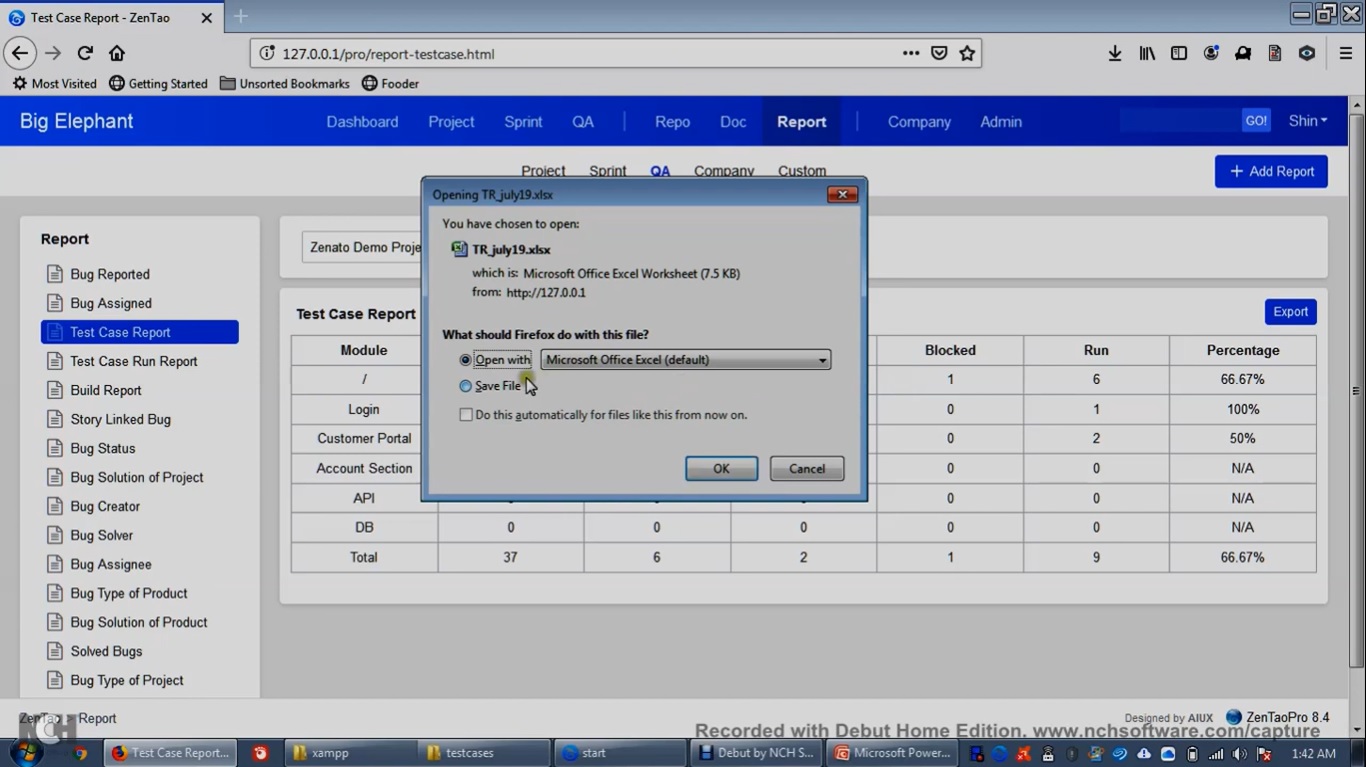Select the Open with radio button

tap(465, 360)
